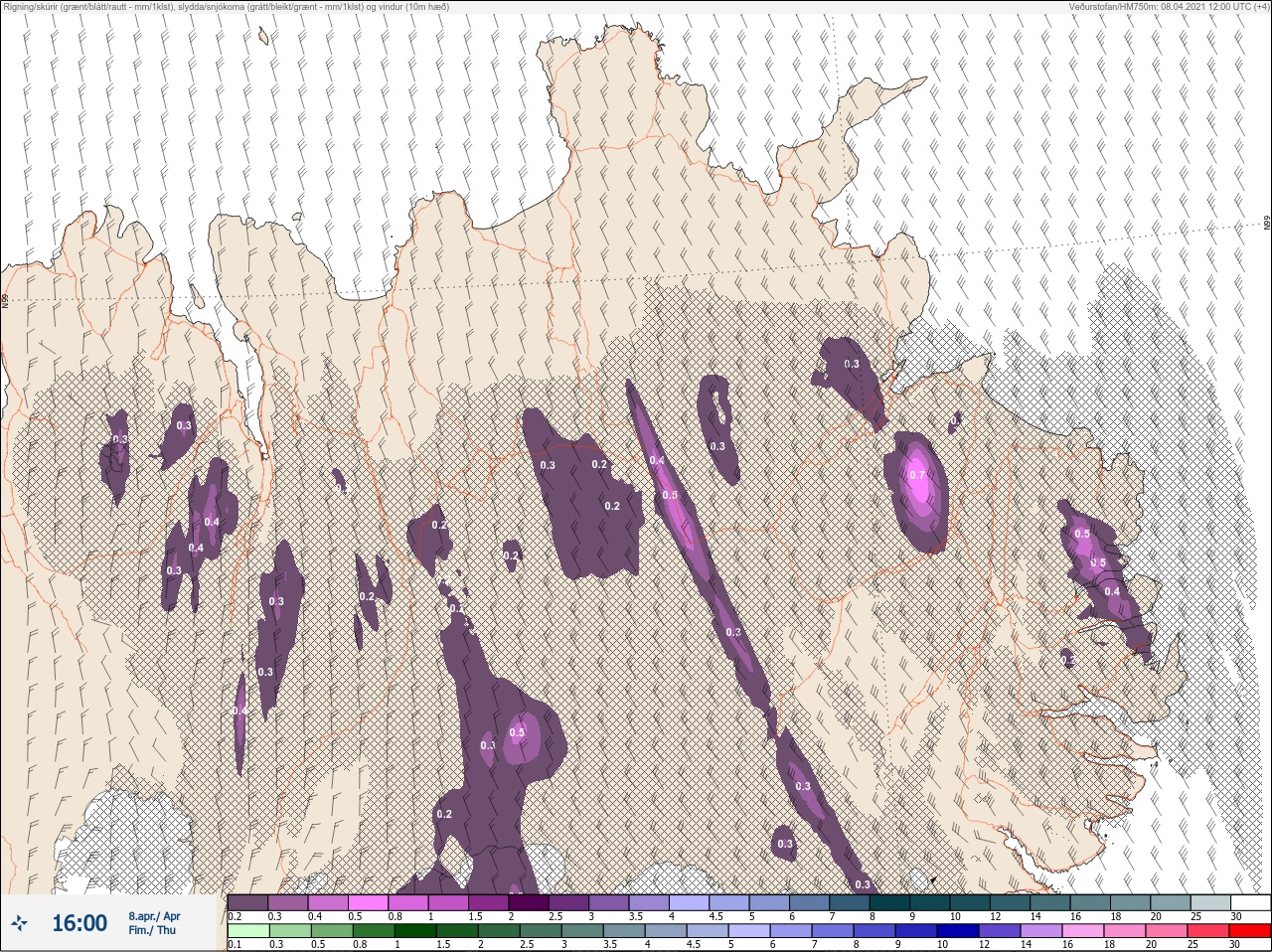
Task: Pick the pale green 0.1 legend swatch
Action: pyautogui.click(x=248, y=931)
